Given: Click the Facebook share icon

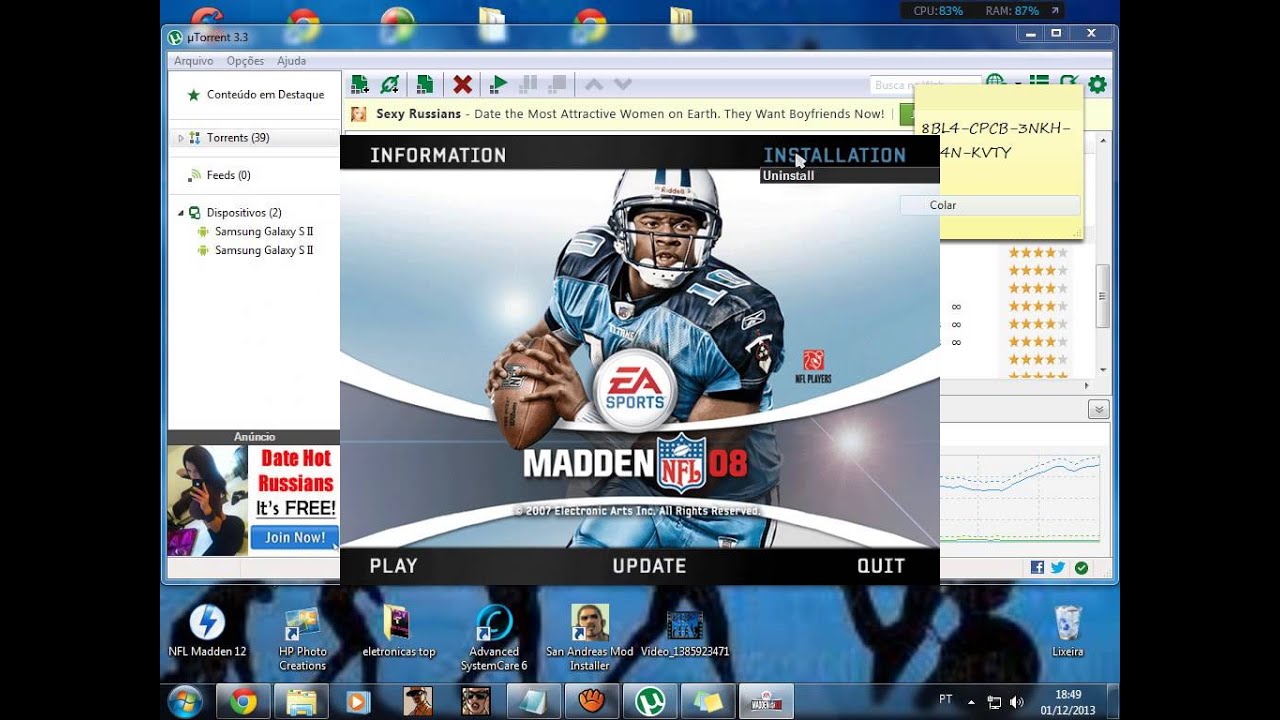Looking at the screenshot, I should (x=1037, y=567).
